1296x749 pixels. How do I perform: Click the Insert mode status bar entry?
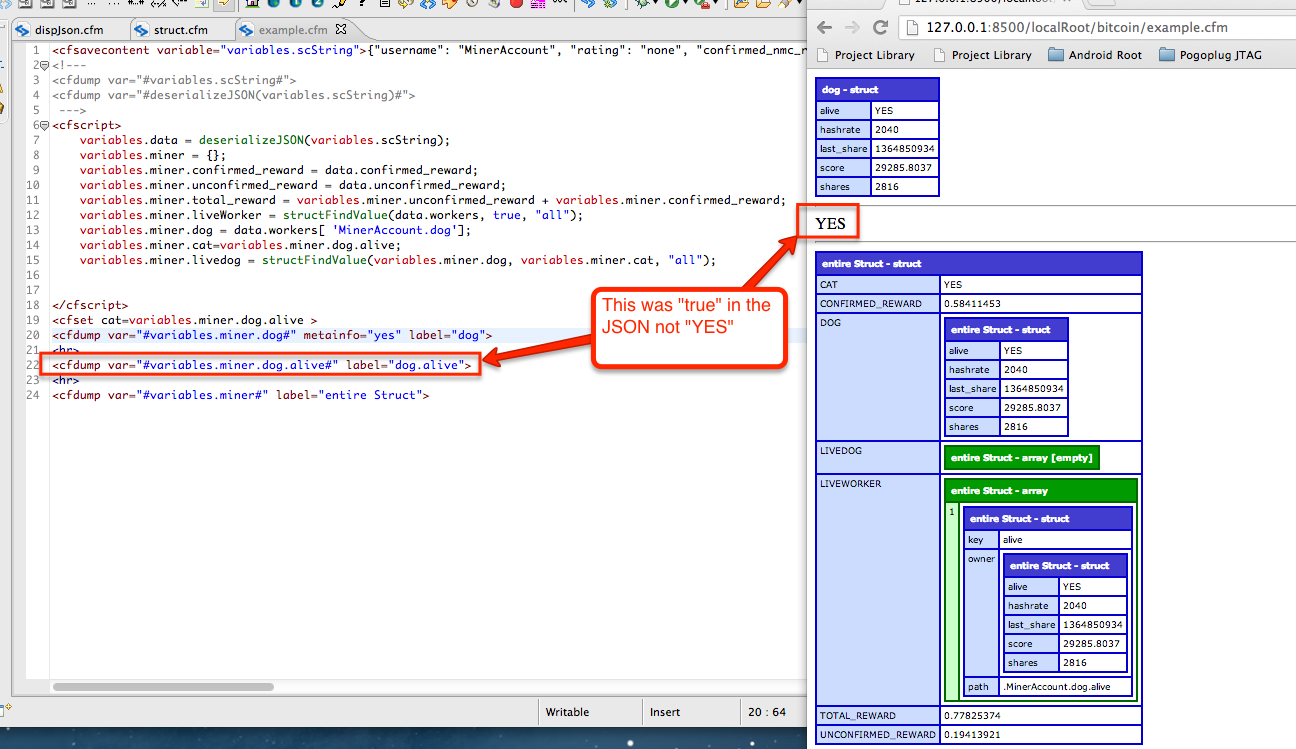click(x=665, y=712)
